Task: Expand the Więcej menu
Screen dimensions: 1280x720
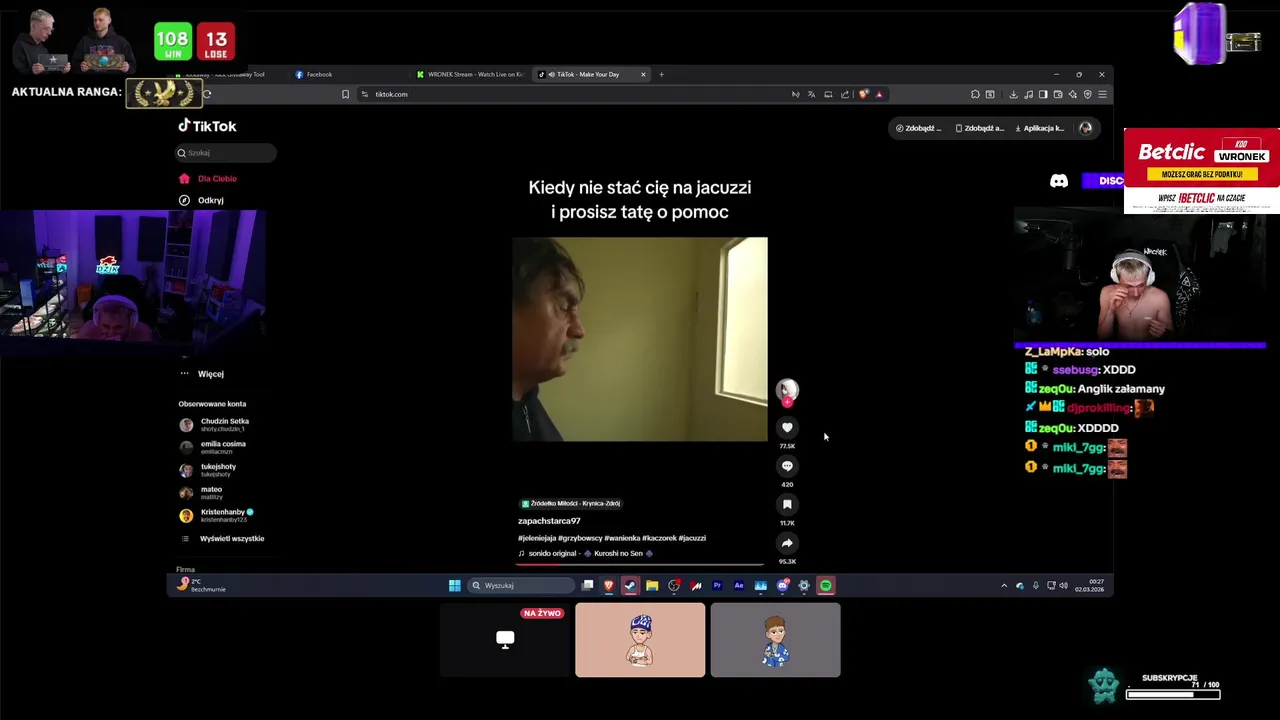Action: pyautogui.click(x=201, y=374)
